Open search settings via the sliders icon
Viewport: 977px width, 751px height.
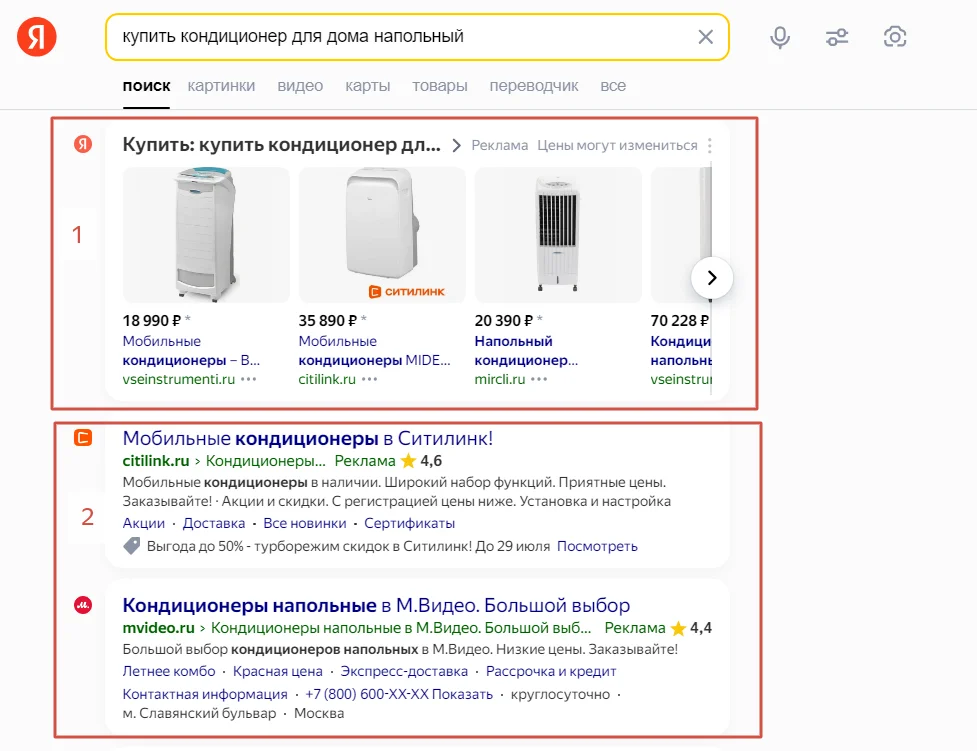pos(837,37)
